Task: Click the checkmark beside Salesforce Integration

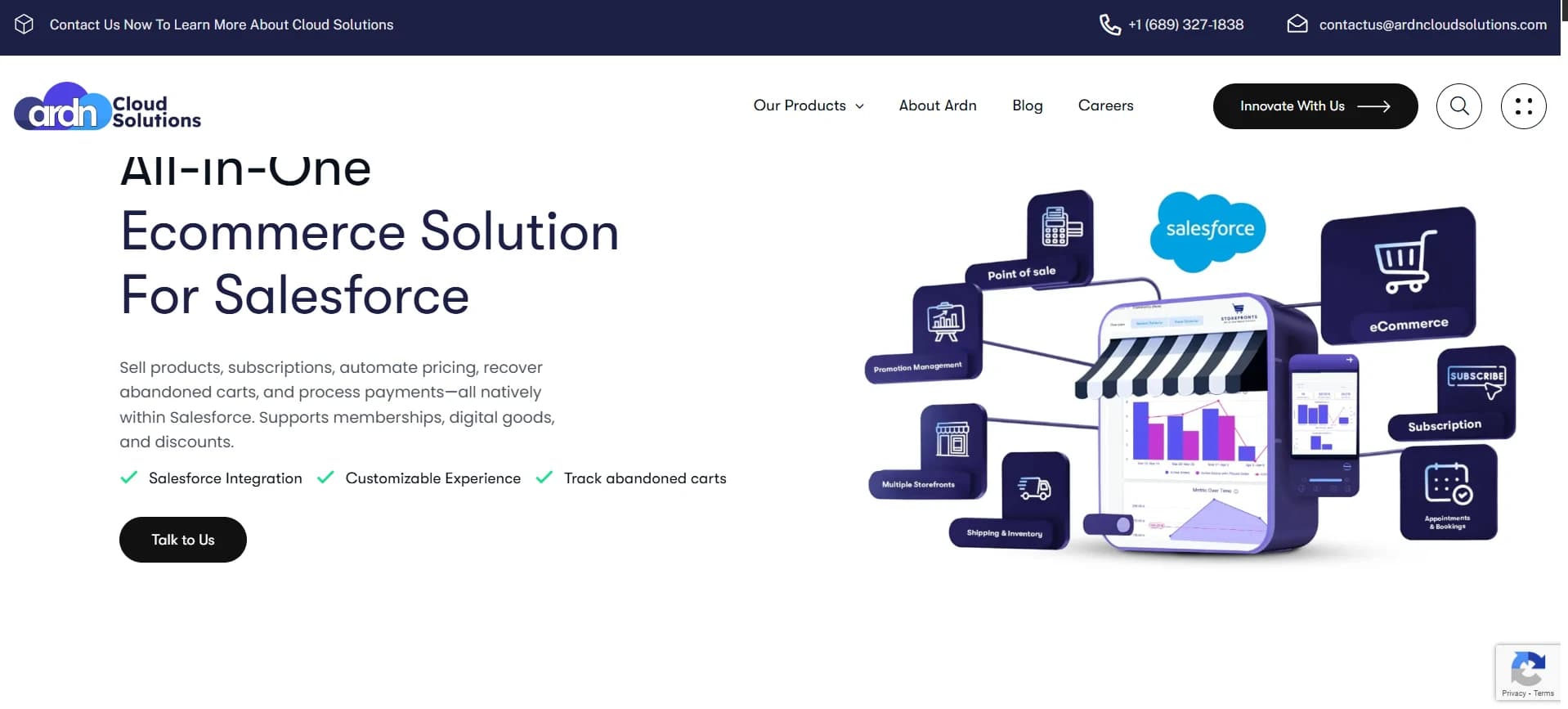Action: pyautogui.click(x=128, y=478)
